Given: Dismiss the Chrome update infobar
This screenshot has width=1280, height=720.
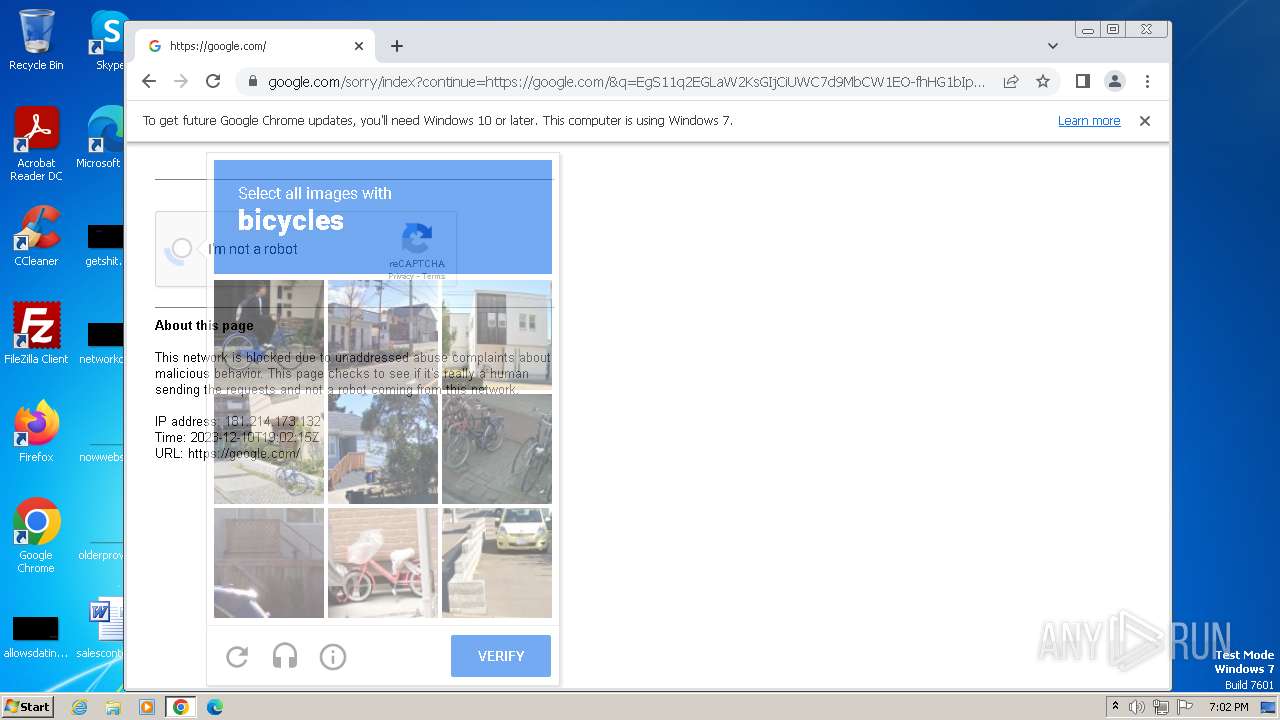Looking at the screenshot, I should [x=1145, y=121].
